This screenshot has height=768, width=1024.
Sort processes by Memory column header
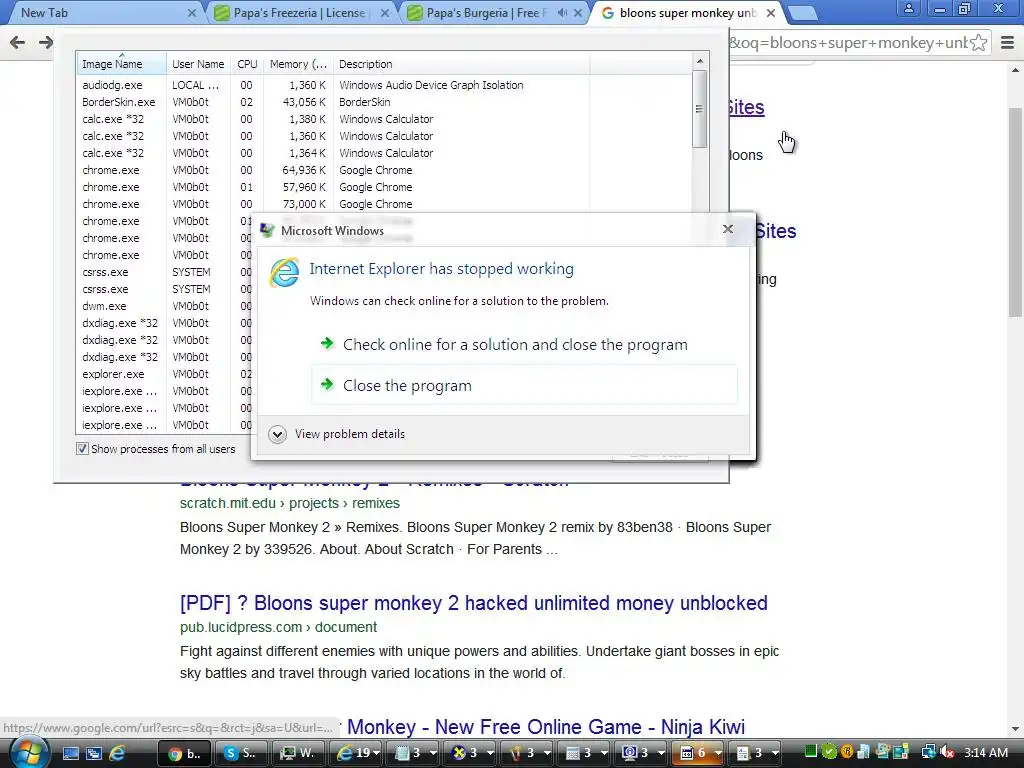[298, 64]
